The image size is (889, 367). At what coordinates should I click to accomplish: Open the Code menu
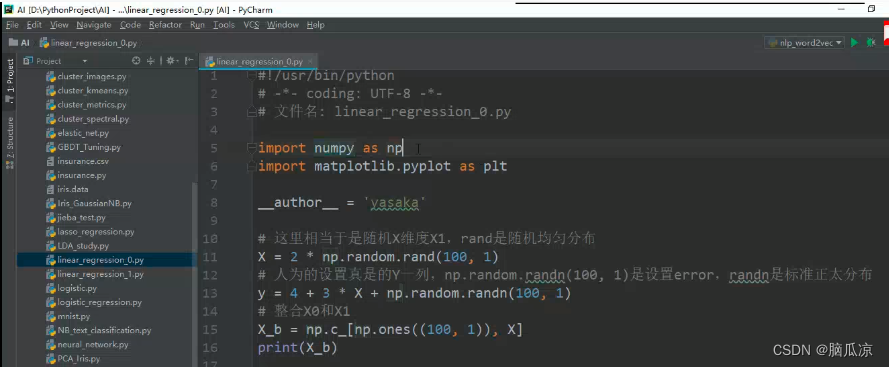(130, 25)
